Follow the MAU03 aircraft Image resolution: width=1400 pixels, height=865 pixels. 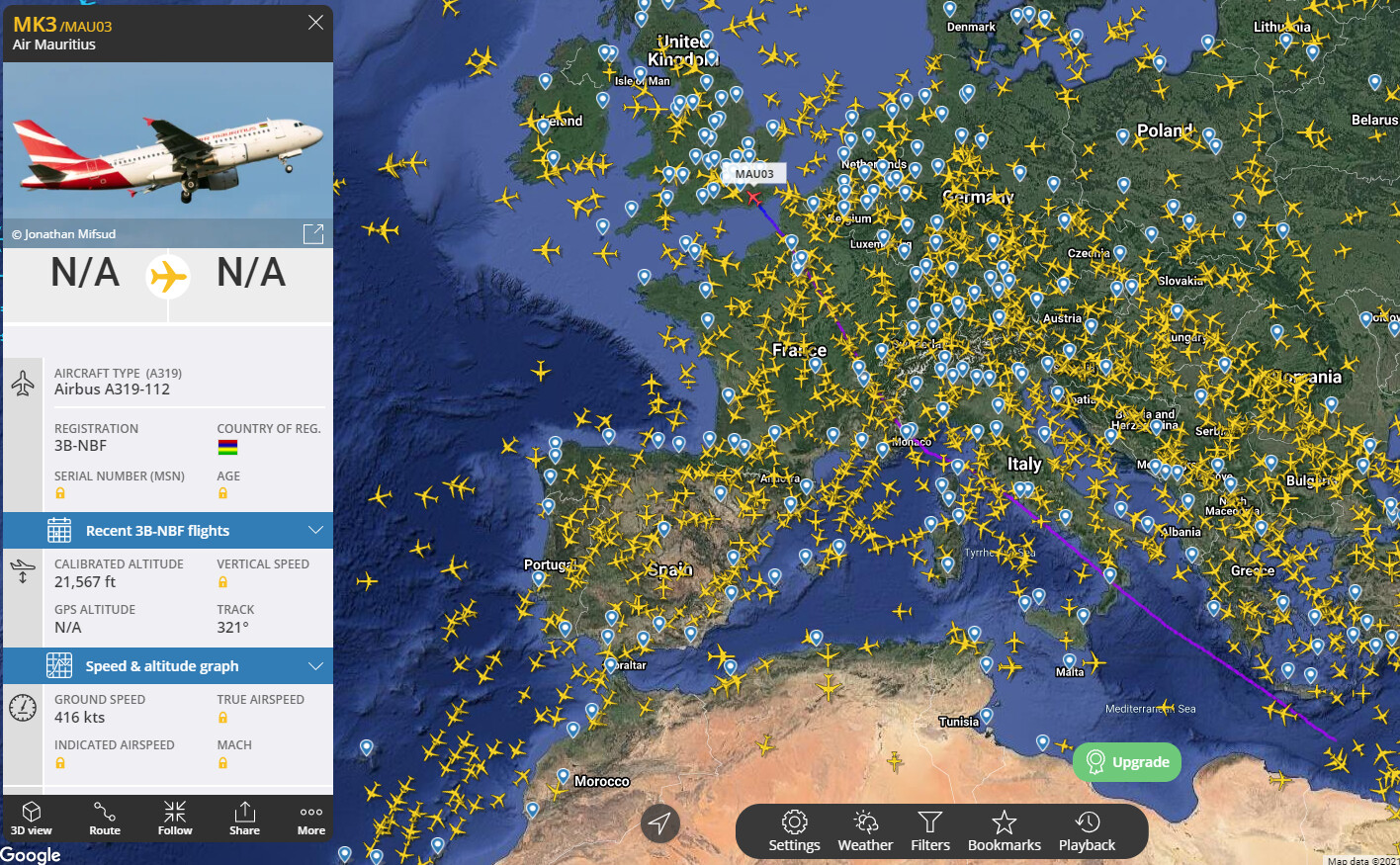coord(175,818)
